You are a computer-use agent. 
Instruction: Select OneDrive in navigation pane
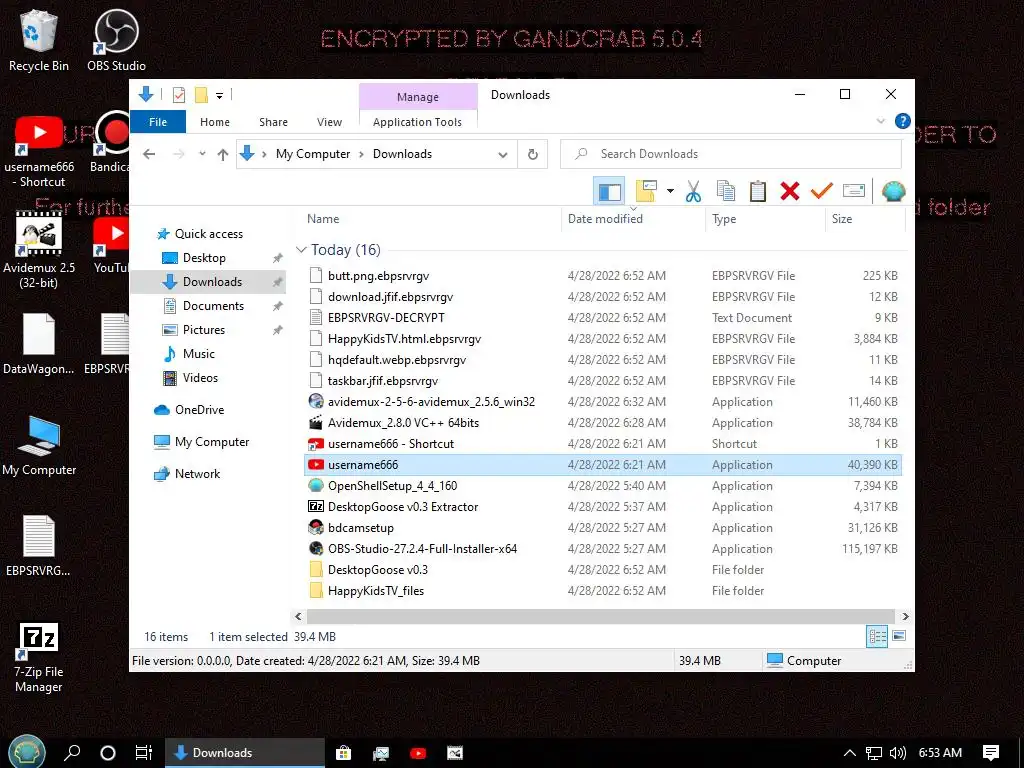[199, 409]
